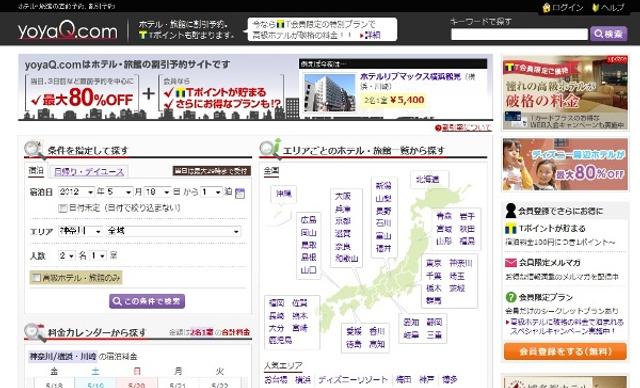This screenshot has width=640, height=388.
Task: Click the ログイン link
Action: pyautogui.click(x=567, y=7)
